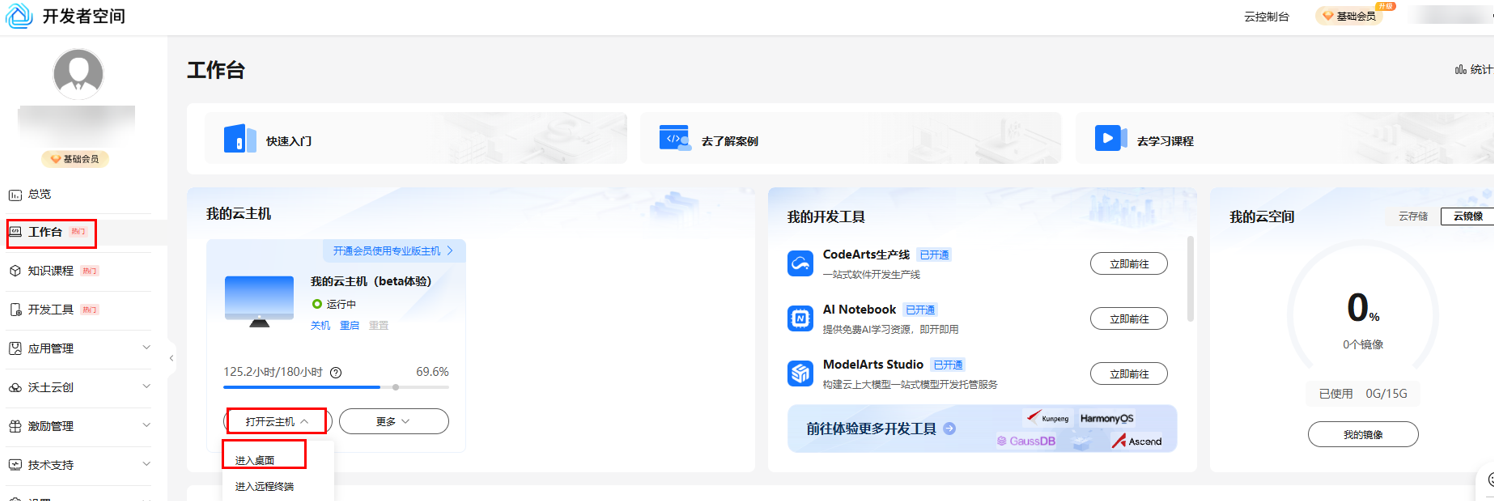Expand the 激励管理 menu
The height and width of the screenshot is (501, 1494).
coord(147,426)
